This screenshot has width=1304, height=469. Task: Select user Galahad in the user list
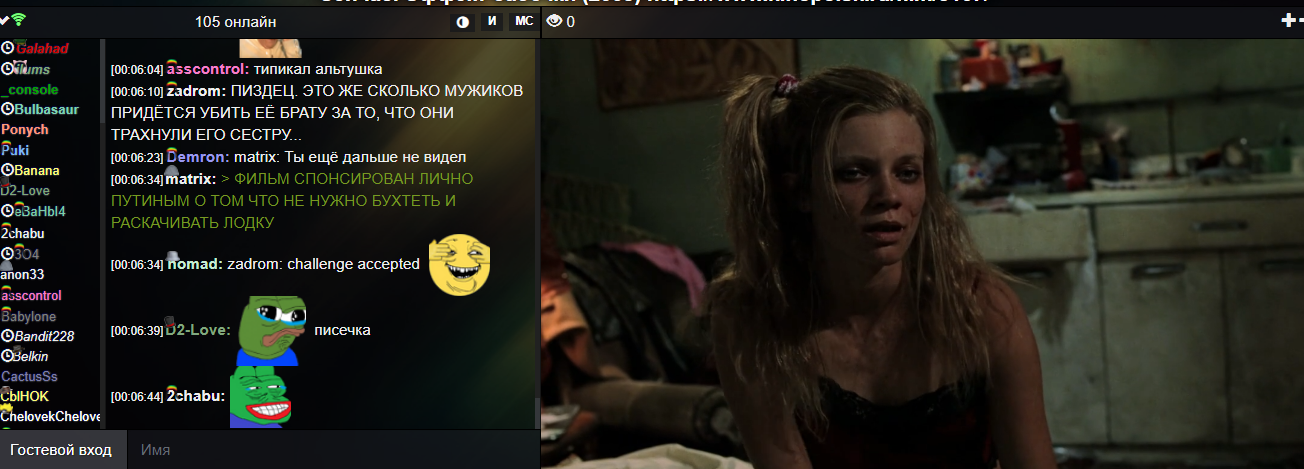click(42, 48)
